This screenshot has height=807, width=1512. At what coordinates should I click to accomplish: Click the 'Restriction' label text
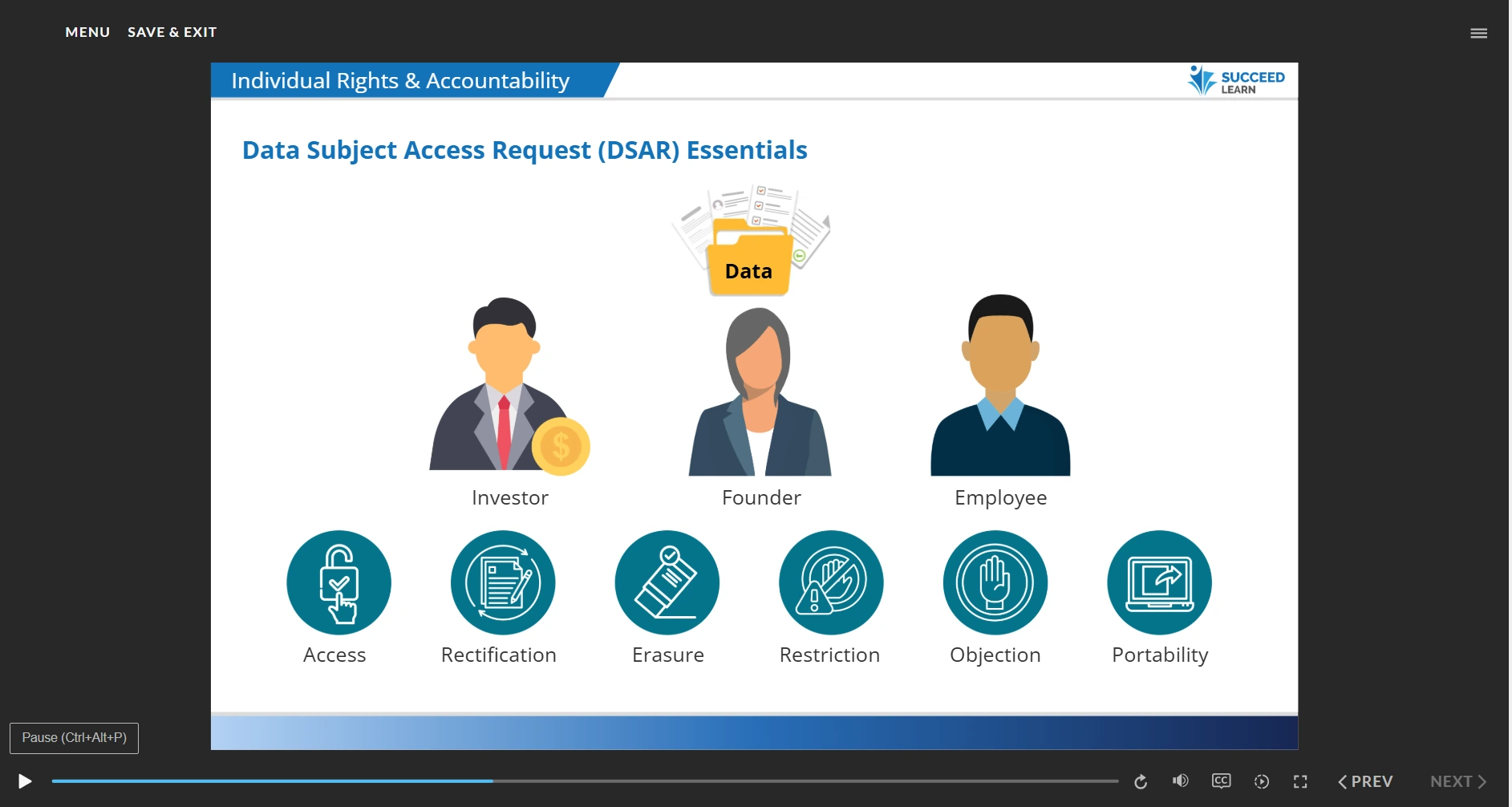(x=829, y=655)
